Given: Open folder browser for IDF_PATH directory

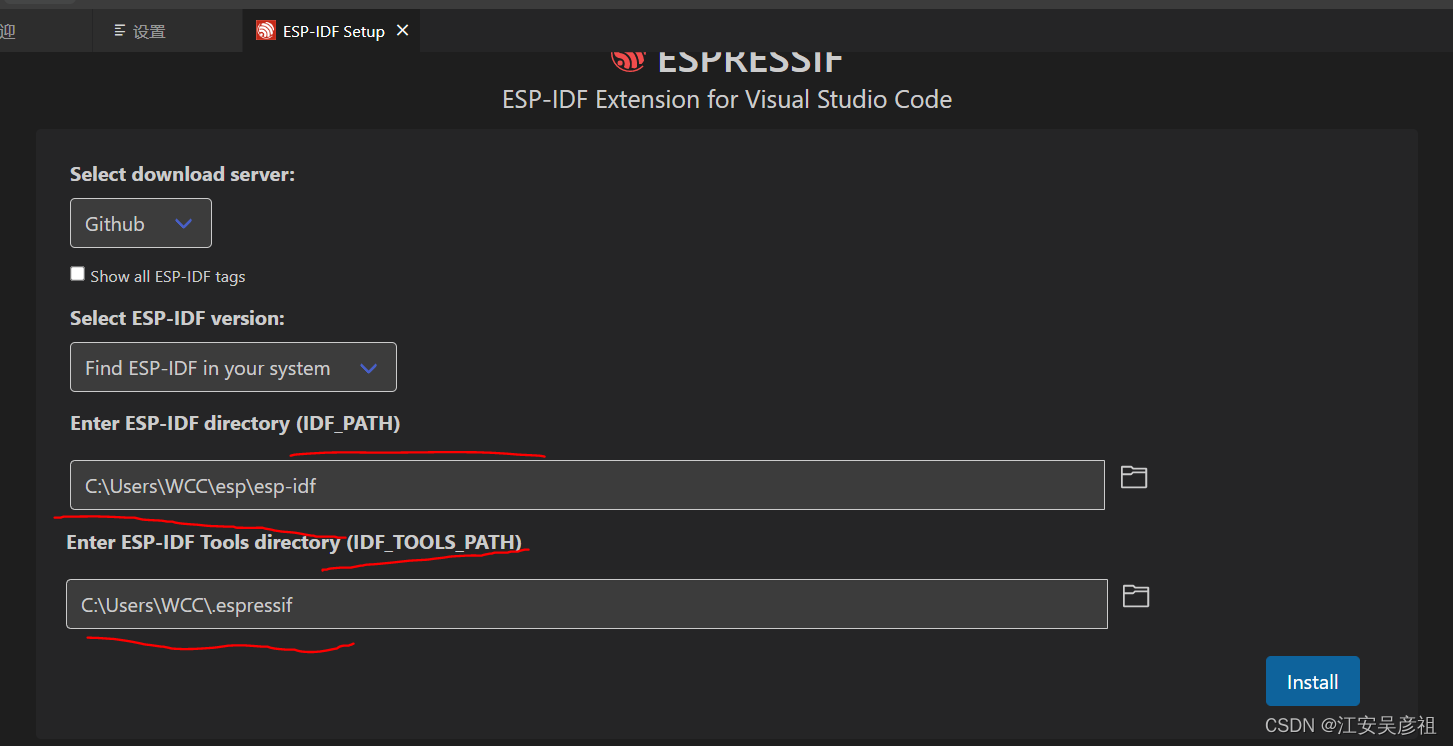Looking at the screenshot, I should pyautogui.click(x=1133, y=477).
